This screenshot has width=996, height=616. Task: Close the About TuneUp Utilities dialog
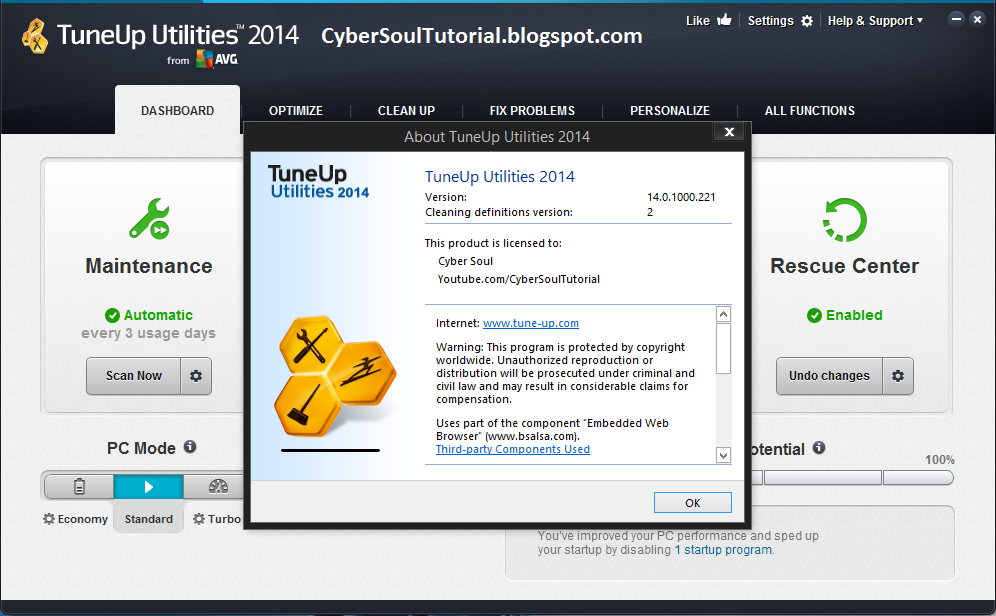(x=729, y=131)
